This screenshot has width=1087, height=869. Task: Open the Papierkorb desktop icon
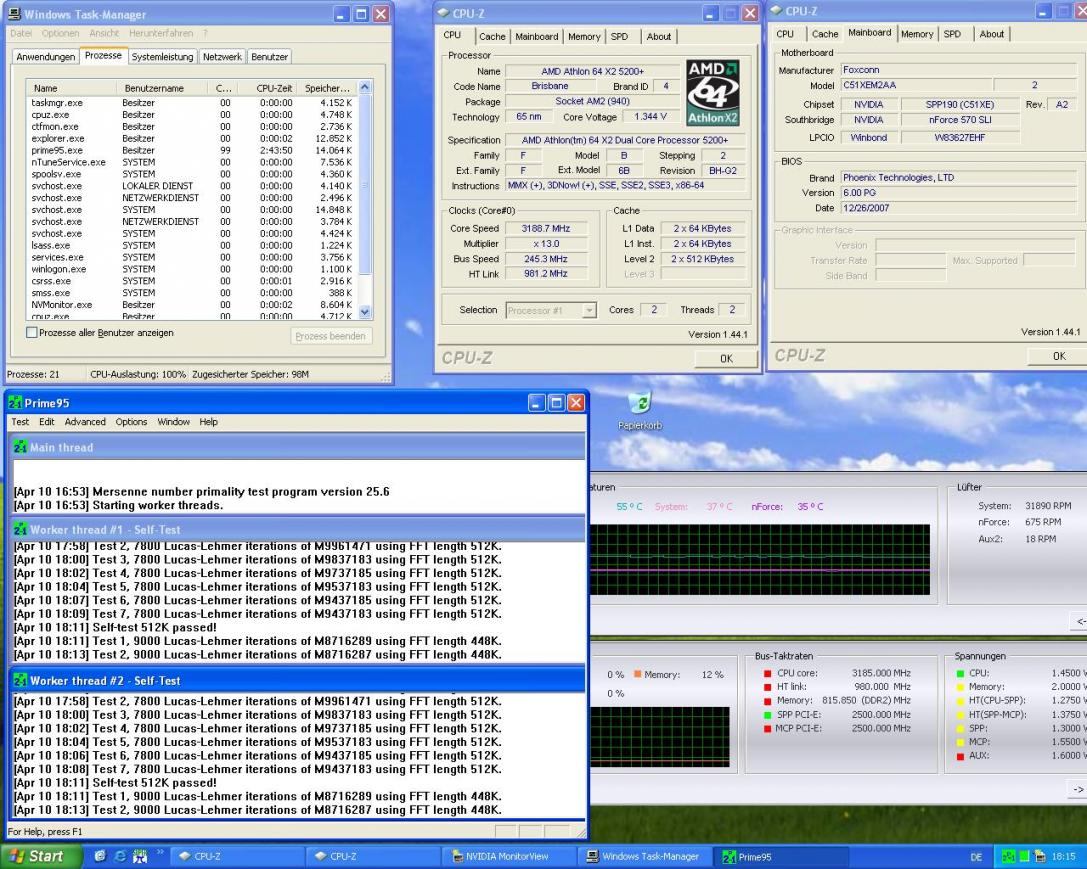point(640,410)
